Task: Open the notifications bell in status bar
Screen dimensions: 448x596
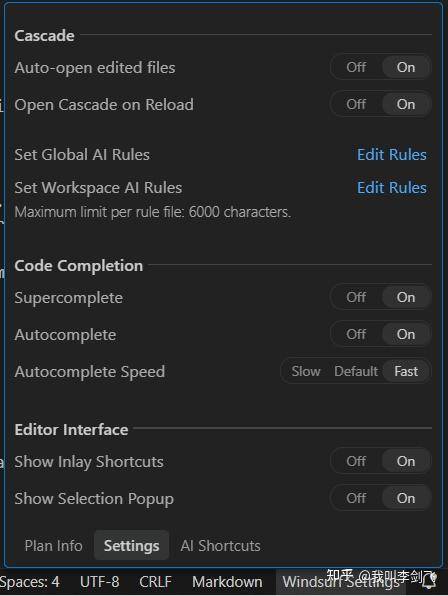Action: (x=429, y=581)
